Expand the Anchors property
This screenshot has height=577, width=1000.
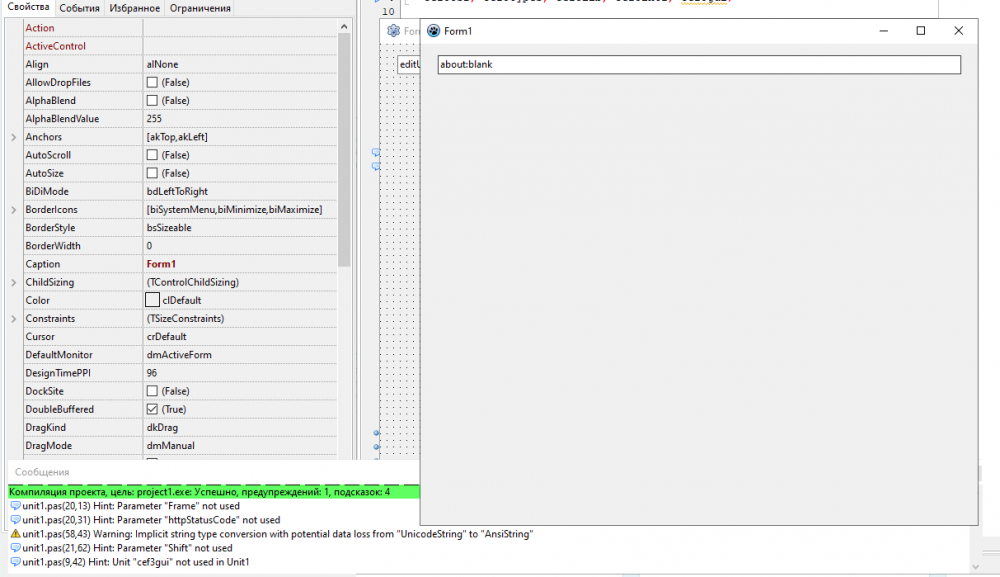tap(13, 137)
